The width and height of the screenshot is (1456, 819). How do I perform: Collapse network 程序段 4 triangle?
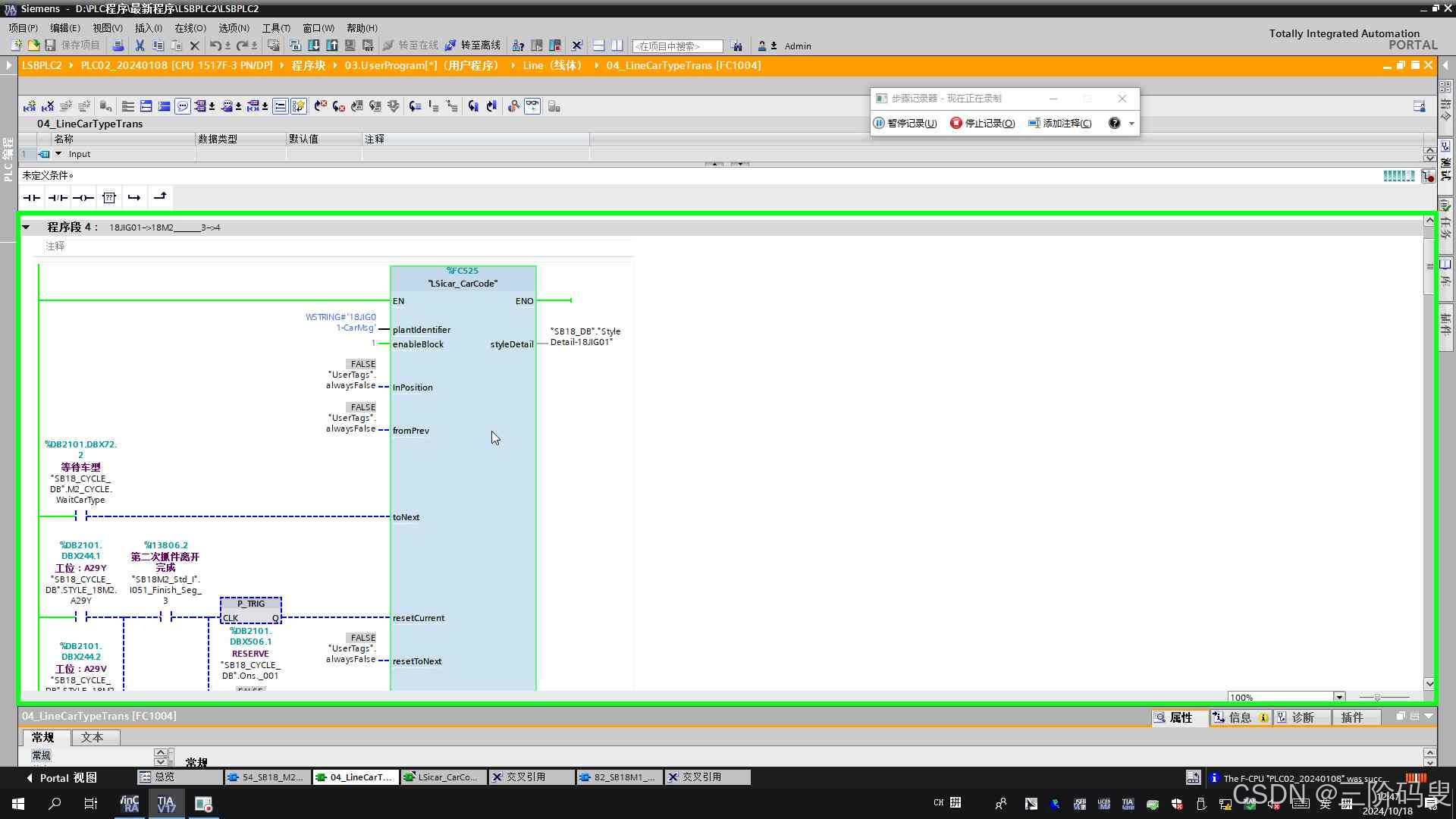(x=26, y=227)
